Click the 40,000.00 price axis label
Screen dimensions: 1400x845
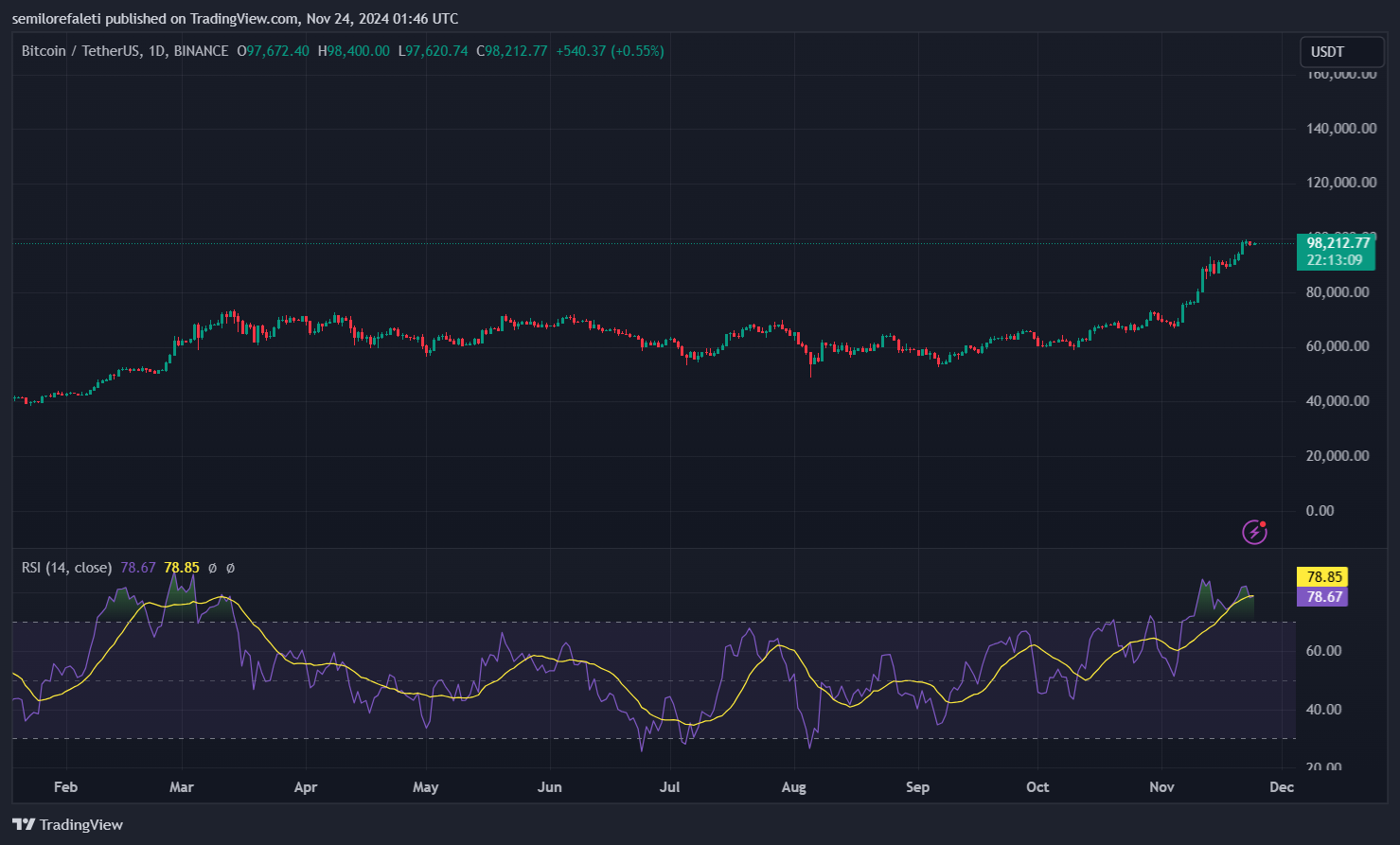click(1338, 401)
